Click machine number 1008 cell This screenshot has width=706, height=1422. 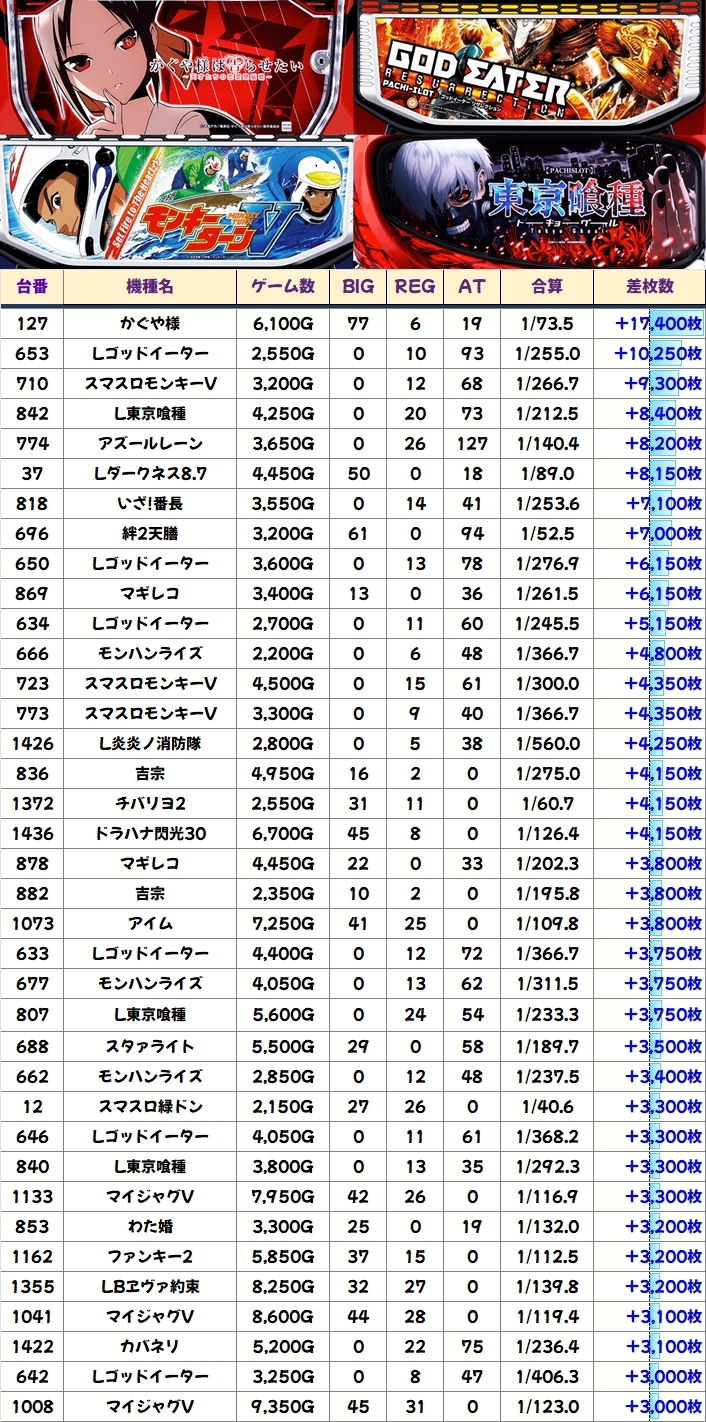point(32,1406)
